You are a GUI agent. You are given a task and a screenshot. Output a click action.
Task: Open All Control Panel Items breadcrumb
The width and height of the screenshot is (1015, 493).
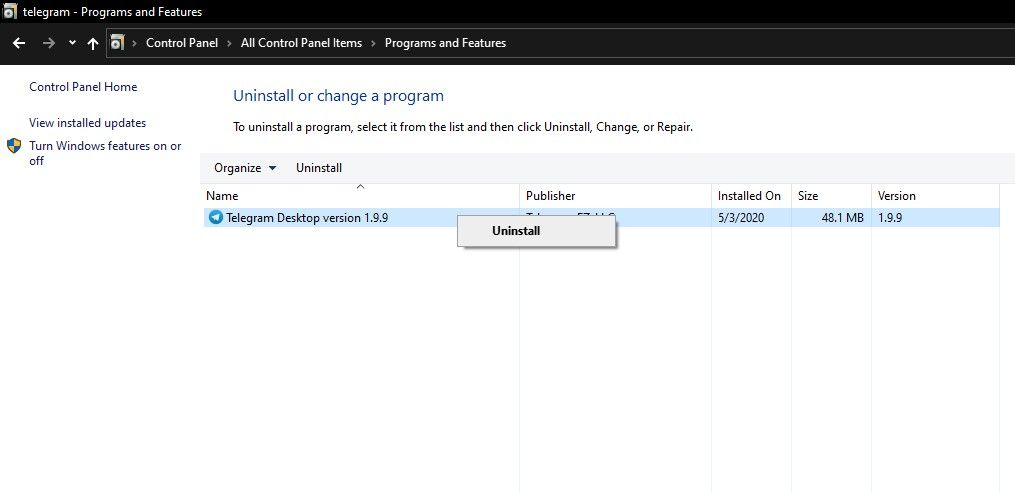point(301,43)
